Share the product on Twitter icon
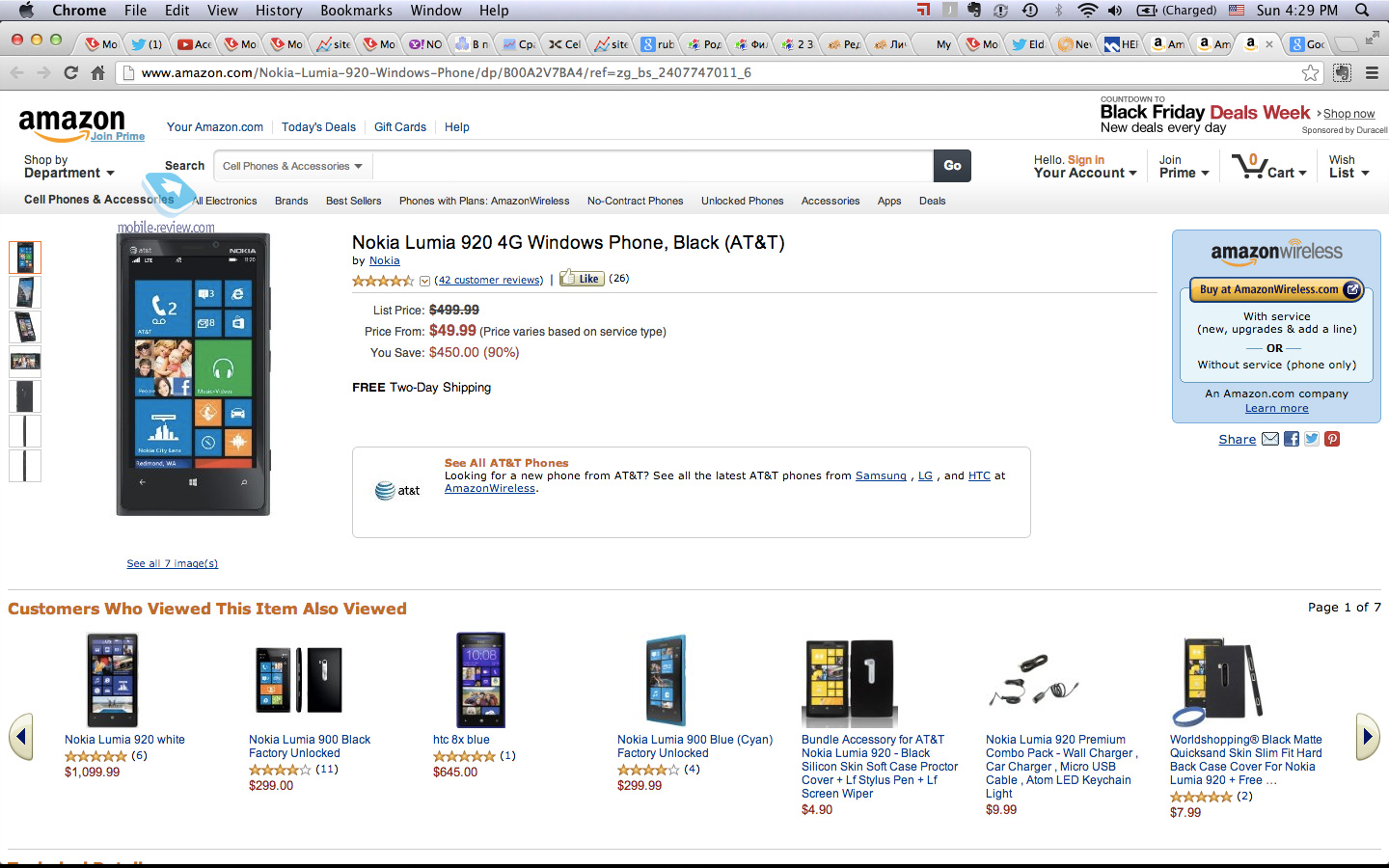Image resolution: width=1389 pixels, height=868 pixels. tap(1312, 439)
